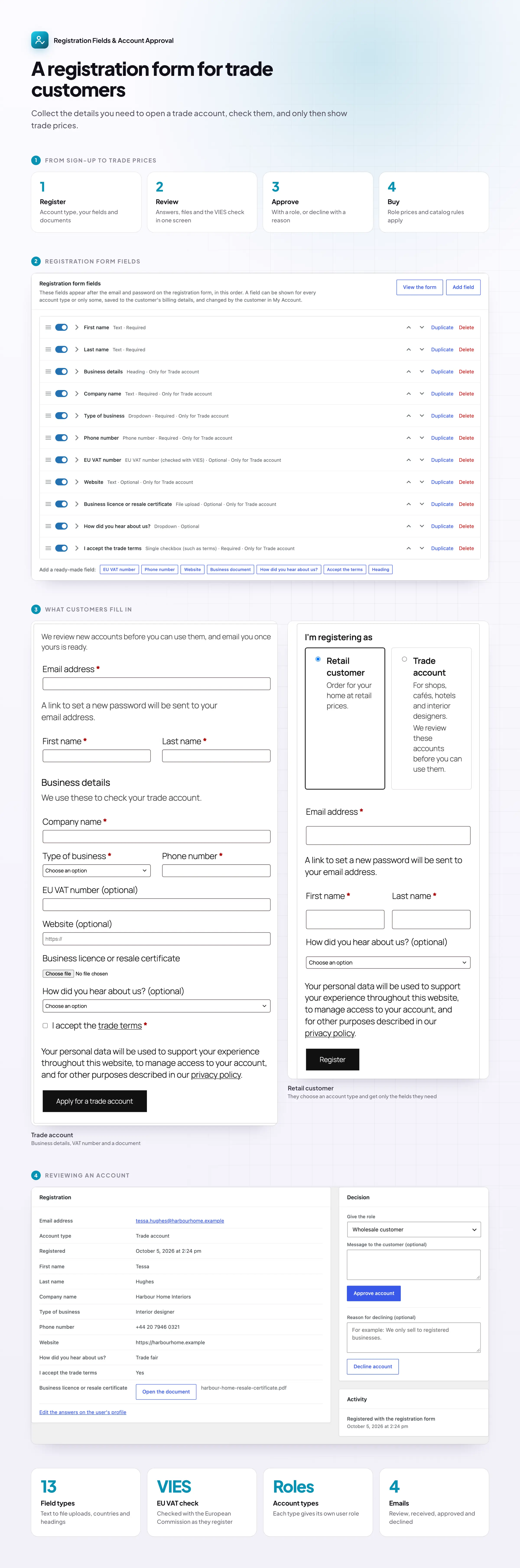Add the ready-made Accept the terms field
This screenshot has width=520, height=1568.
click(x=345, y=570)
